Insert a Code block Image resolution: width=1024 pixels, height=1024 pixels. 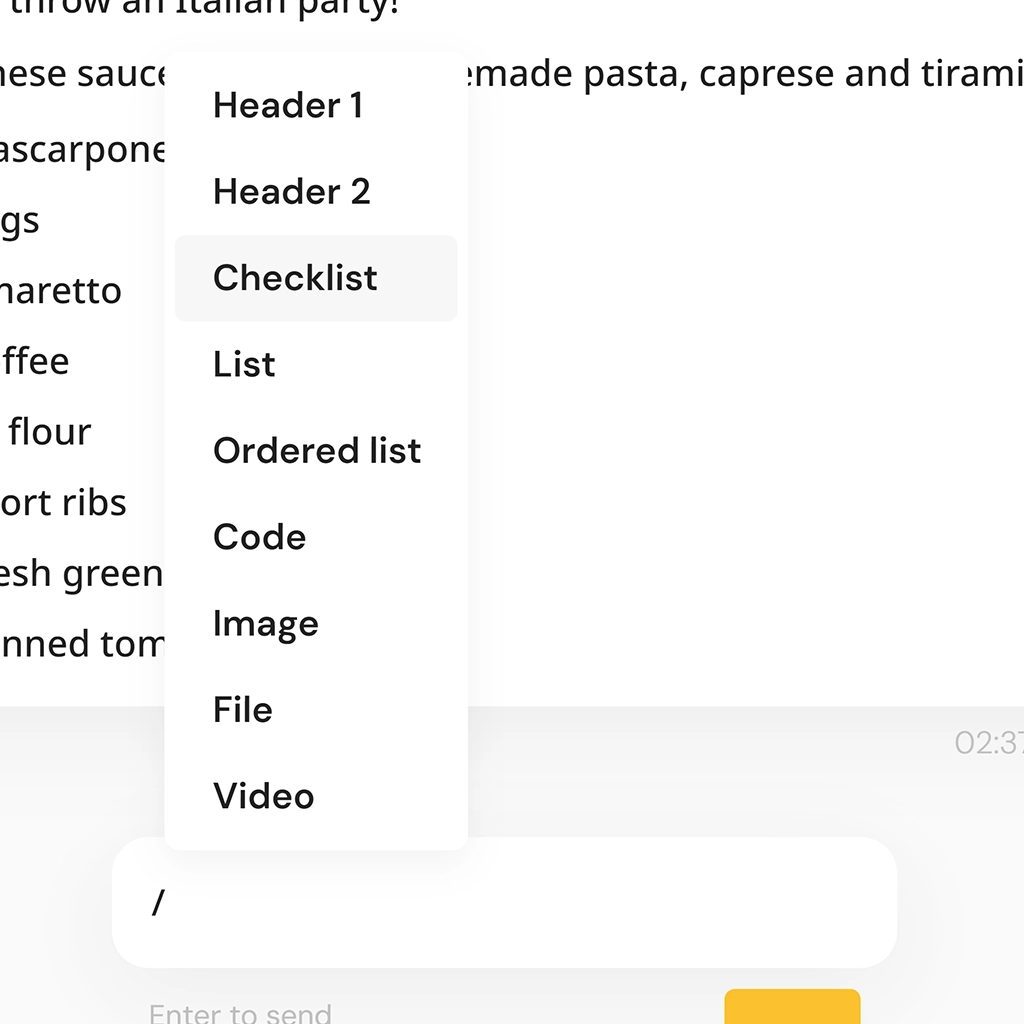(x=259, y=537)
